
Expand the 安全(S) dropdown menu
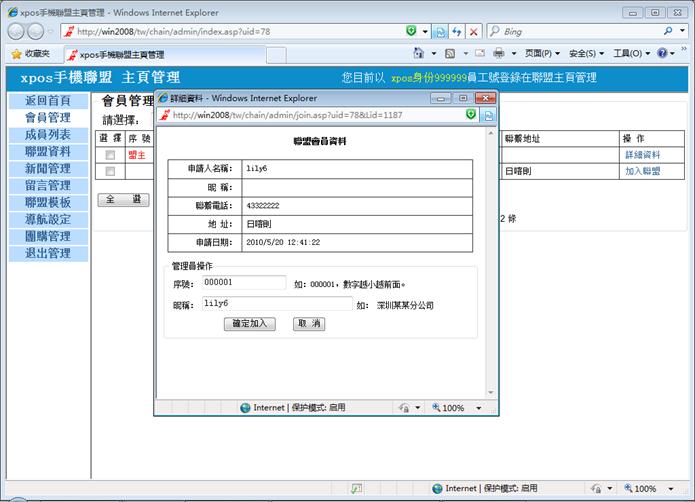coord(586,53)
